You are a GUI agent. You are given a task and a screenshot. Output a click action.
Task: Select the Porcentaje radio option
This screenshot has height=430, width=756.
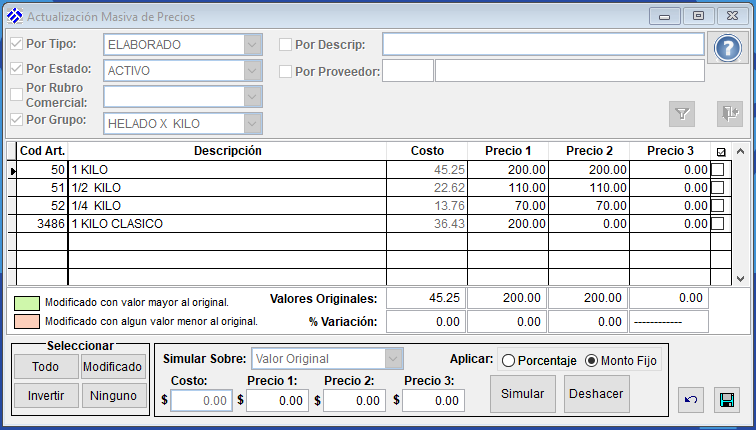pos(508,360)
